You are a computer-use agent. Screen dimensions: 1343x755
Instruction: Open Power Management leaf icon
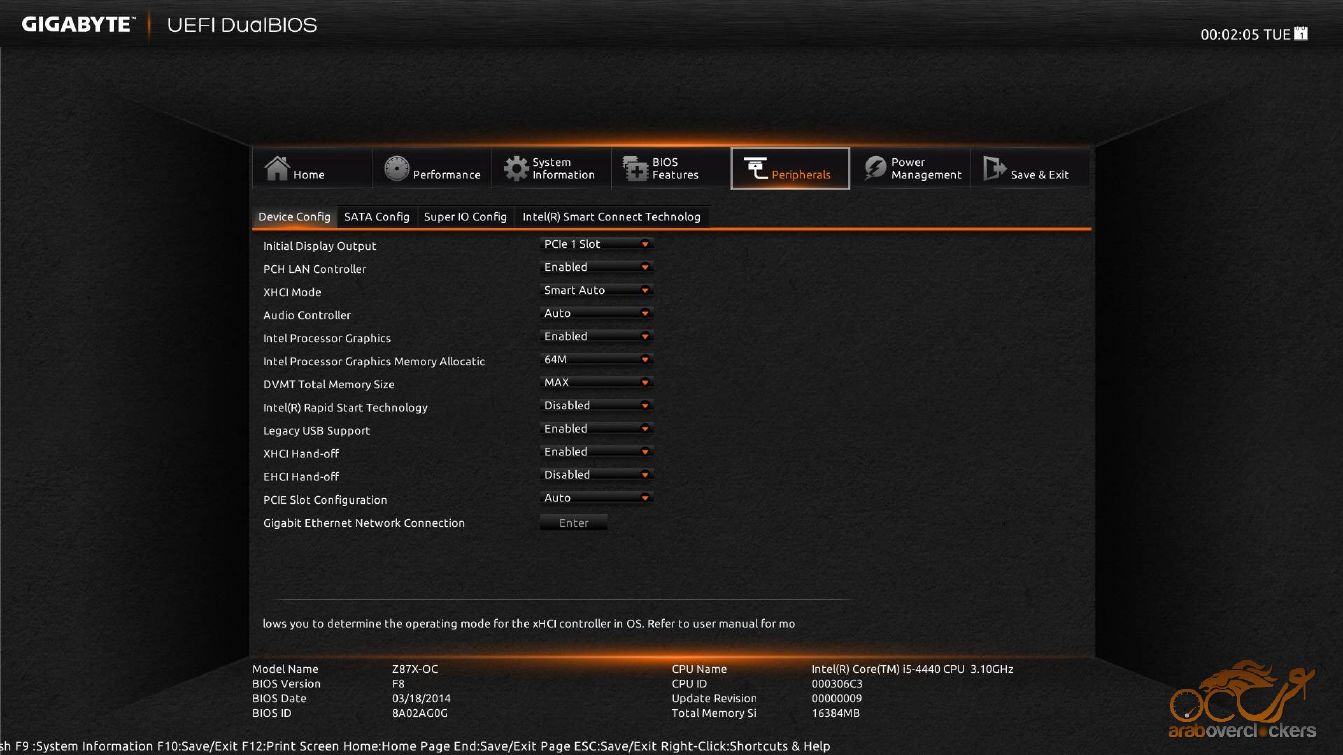coord(876,169)
